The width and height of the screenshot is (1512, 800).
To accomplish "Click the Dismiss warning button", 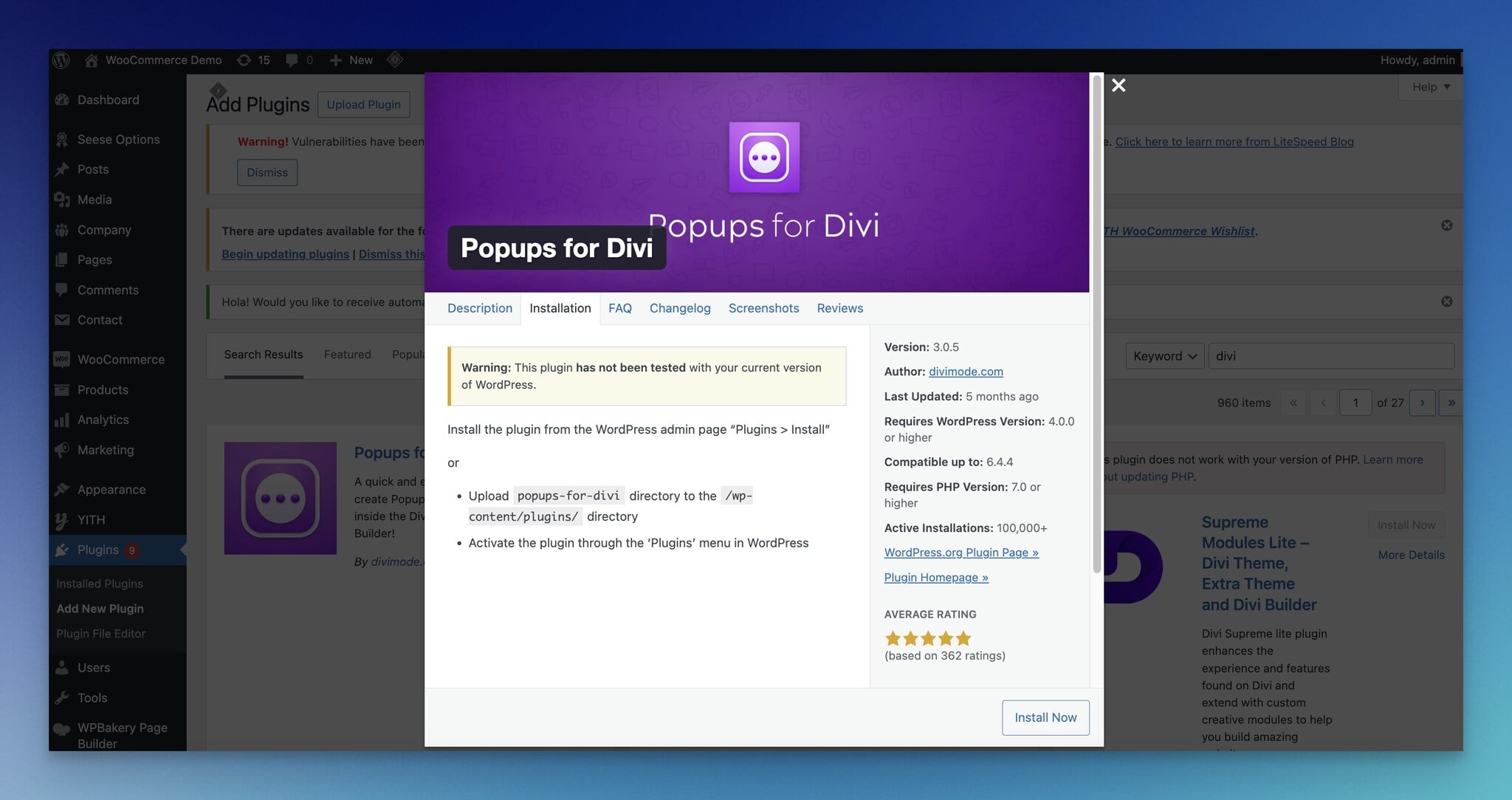I will tap(267, 172).
